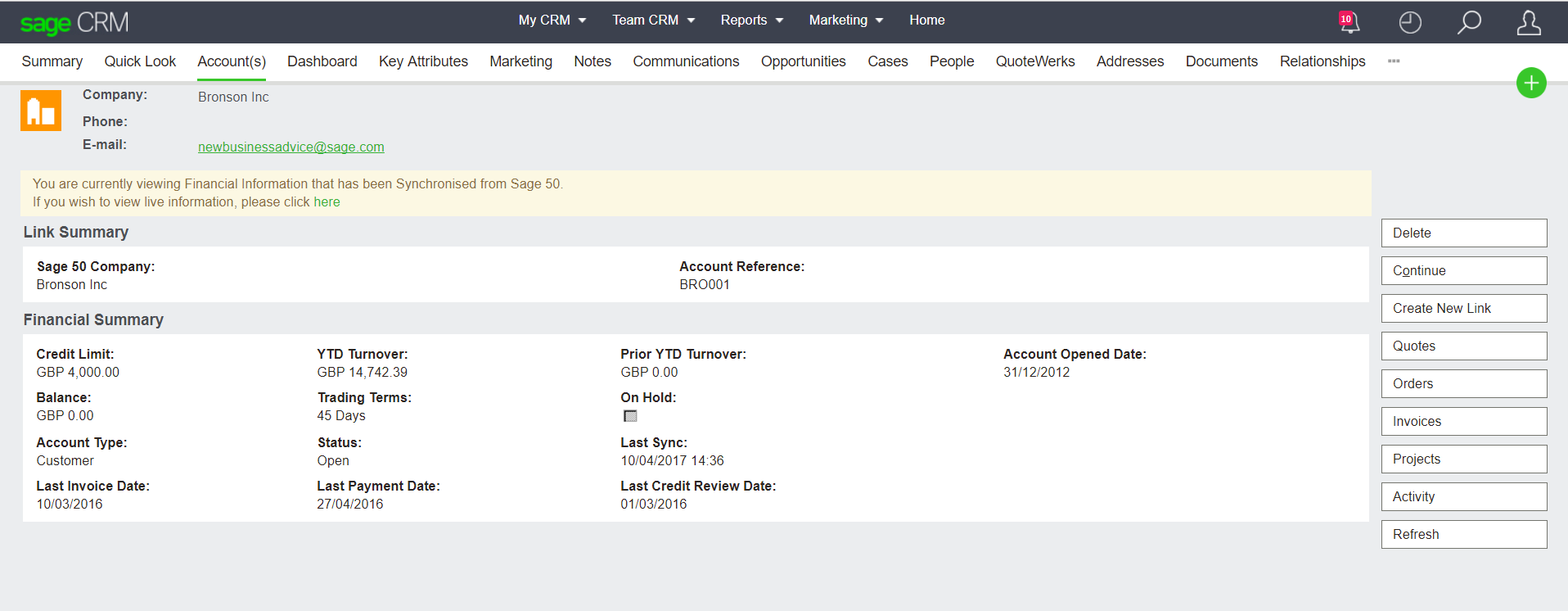Go to Home in top menu

pos(926,20)
